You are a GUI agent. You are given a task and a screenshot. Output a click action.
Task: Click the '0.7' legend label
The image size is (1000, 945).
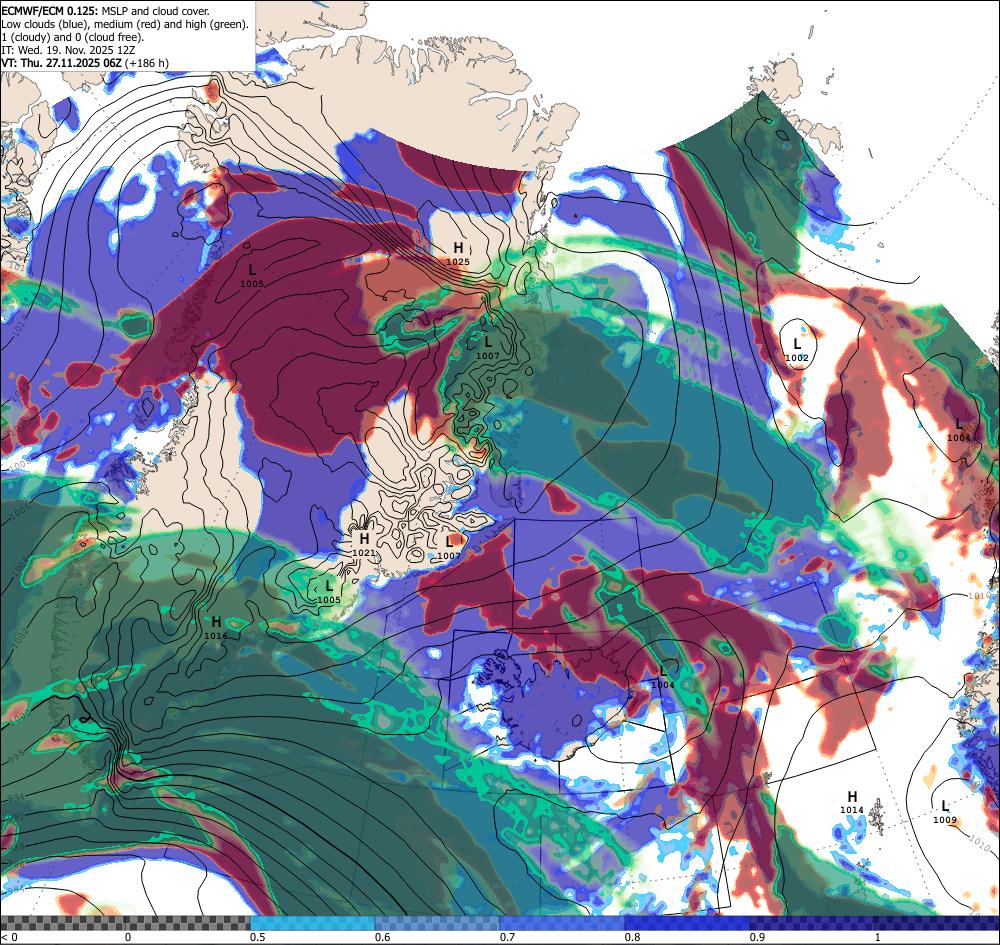pos(508,937)
